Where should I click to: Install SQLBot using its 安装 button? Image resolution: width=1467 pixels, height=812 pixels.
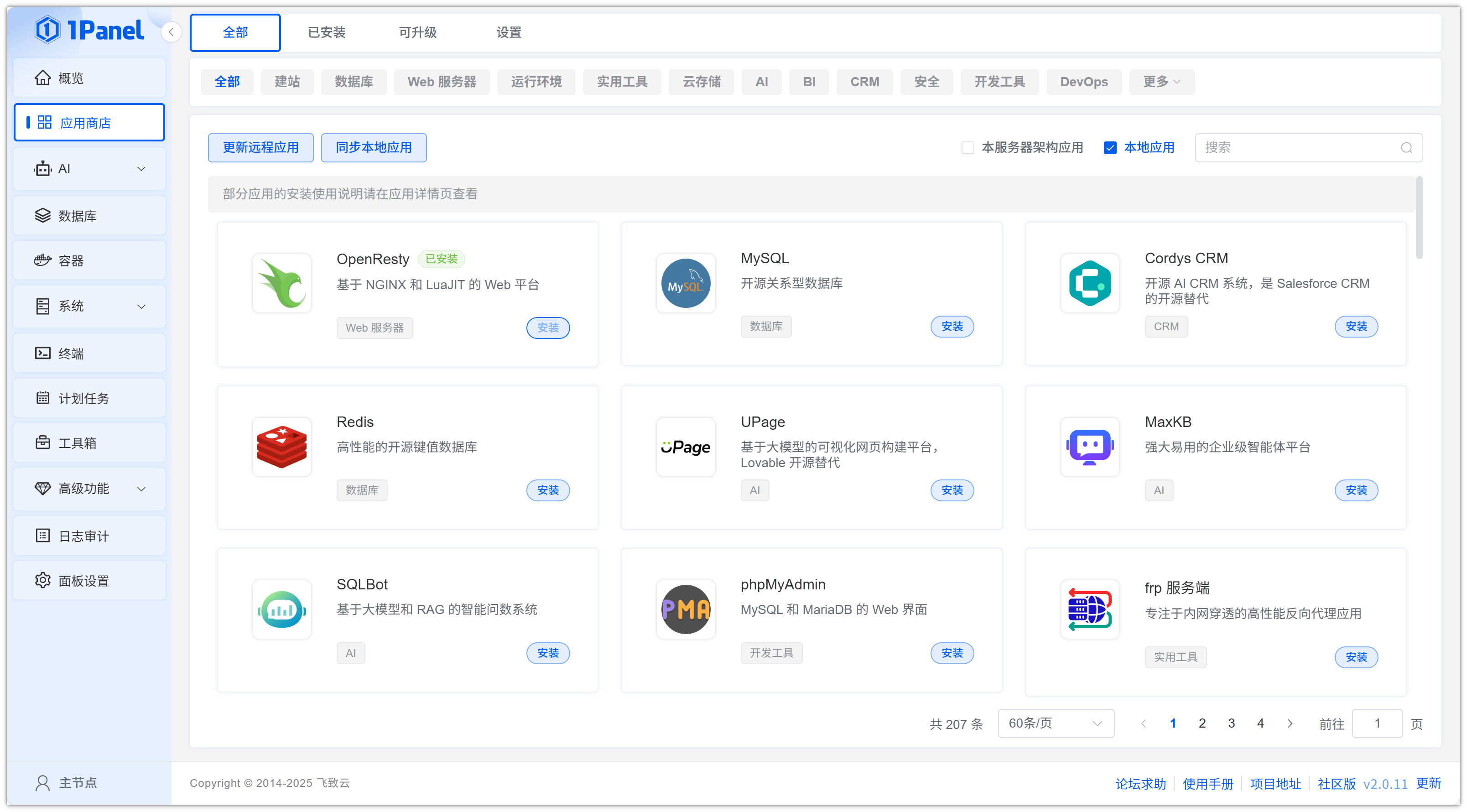(547, 652)
